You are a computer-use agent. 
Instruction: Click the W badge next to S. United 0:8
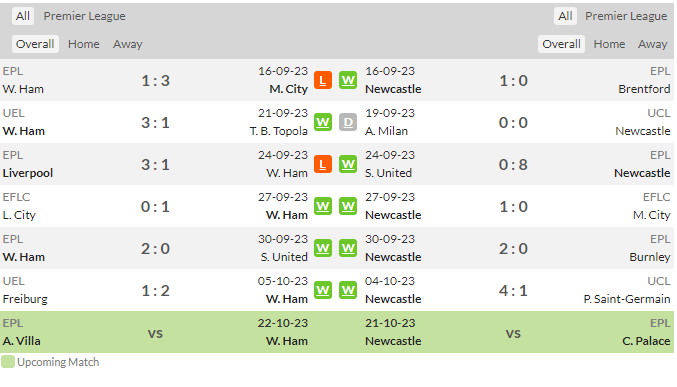click(348, 164)
